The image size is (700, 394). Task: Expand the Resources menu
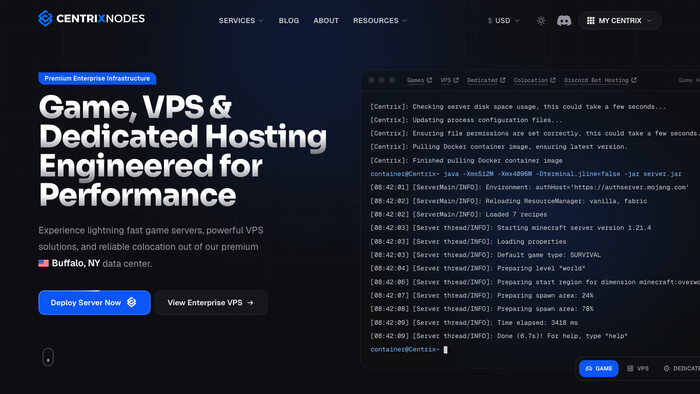pos(380,21)
